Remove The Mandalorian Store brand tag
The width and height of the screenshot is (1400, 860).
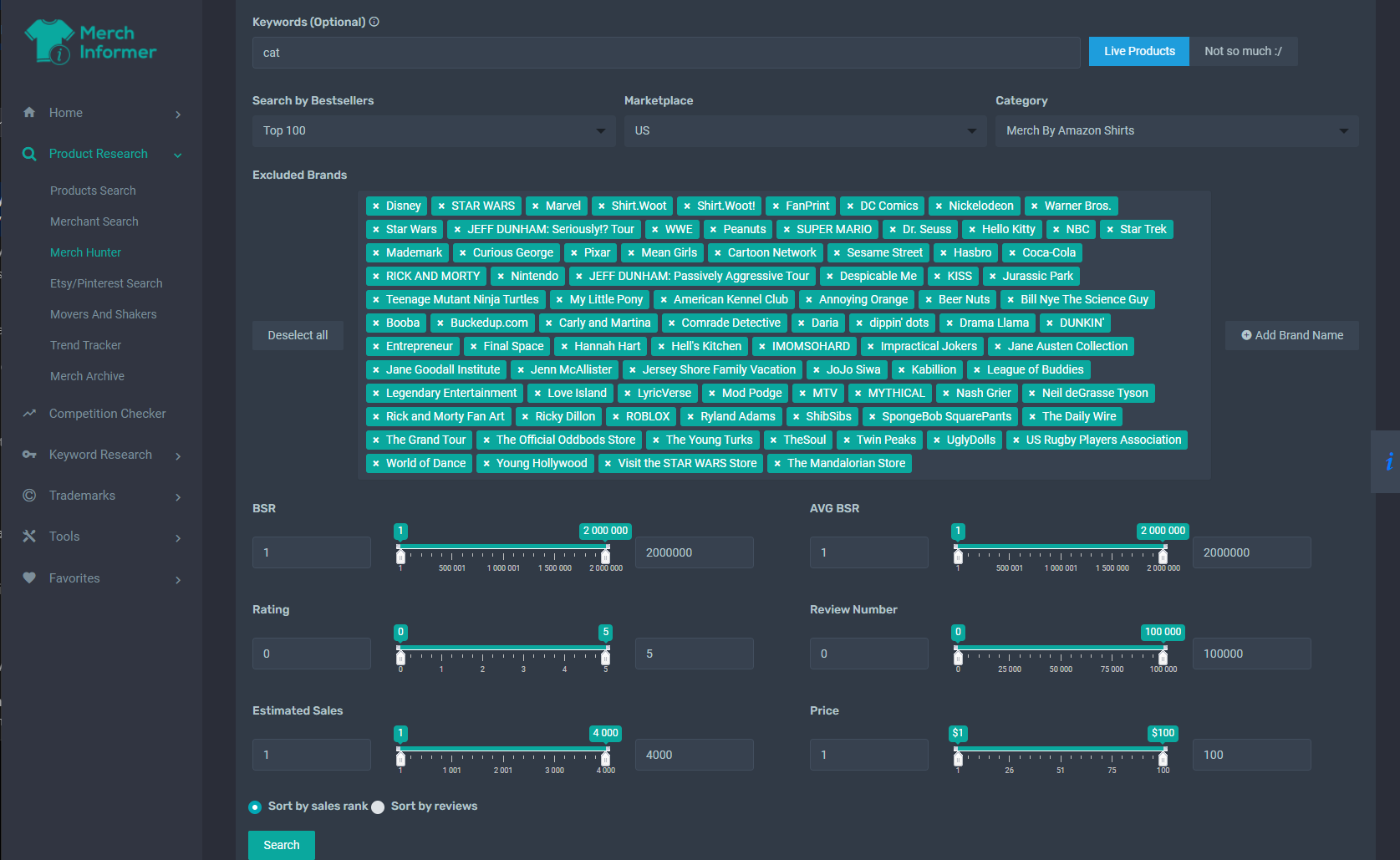coord(777,463)
